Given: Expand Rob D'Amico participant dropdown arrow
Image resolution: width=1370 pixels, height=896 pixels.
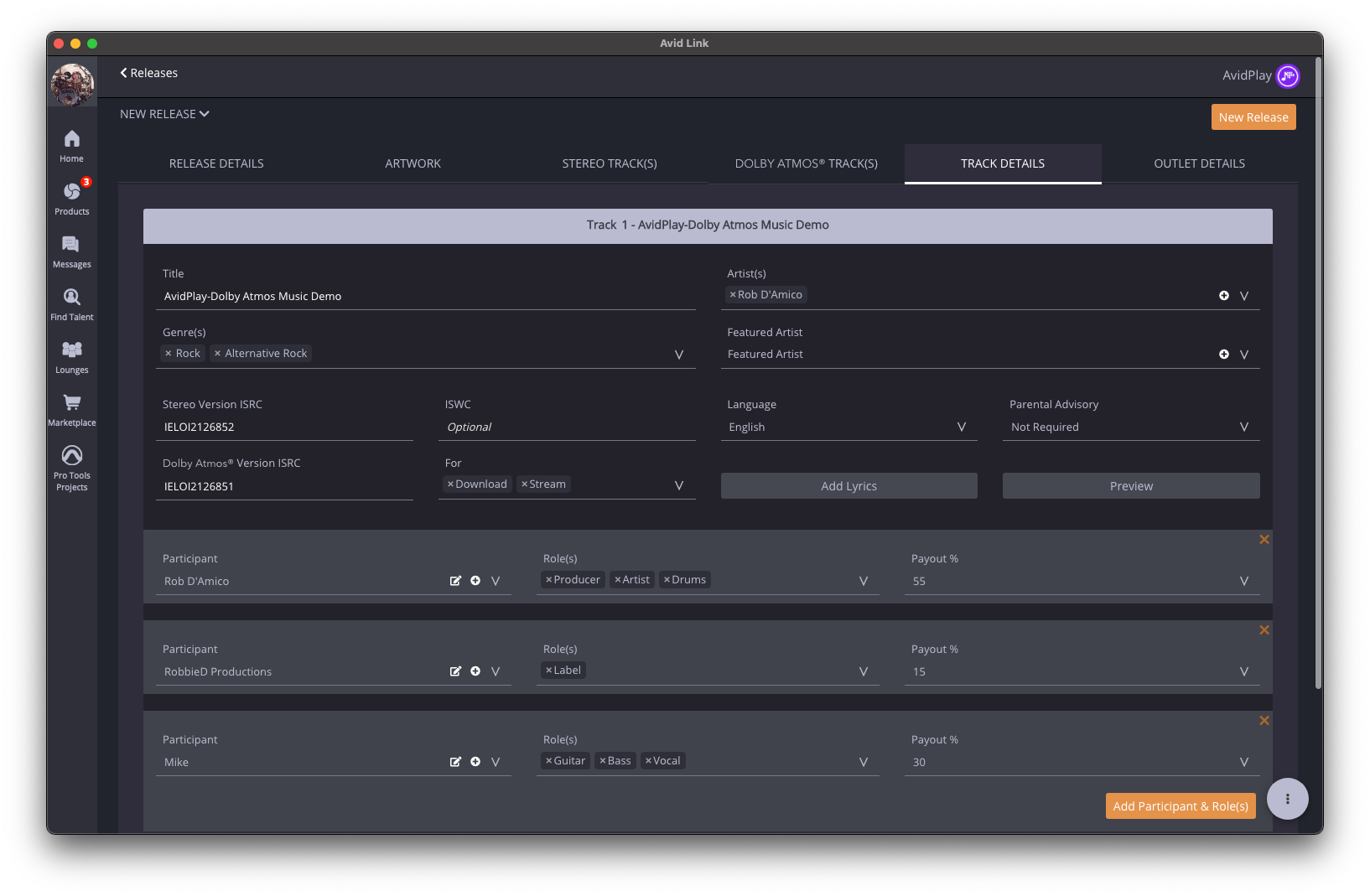Looking at the screenshot, I should [x=496, y=581].
